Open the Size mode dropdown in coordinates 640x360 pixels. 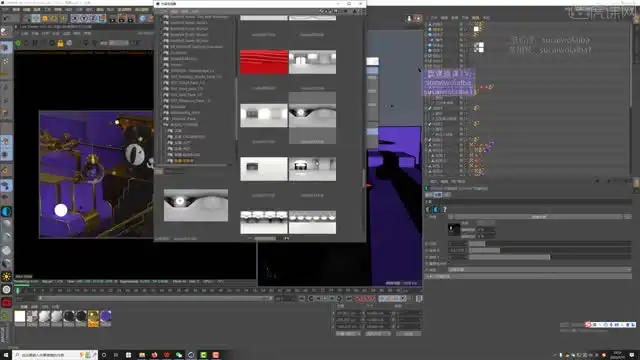click(378, 334)
